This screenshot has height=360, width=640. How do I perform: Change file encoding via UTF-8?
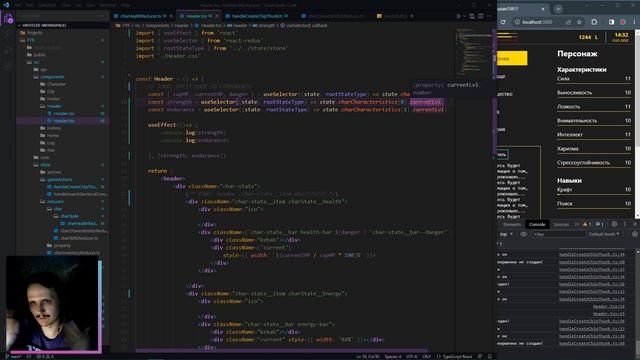click(x=411, y=357)
